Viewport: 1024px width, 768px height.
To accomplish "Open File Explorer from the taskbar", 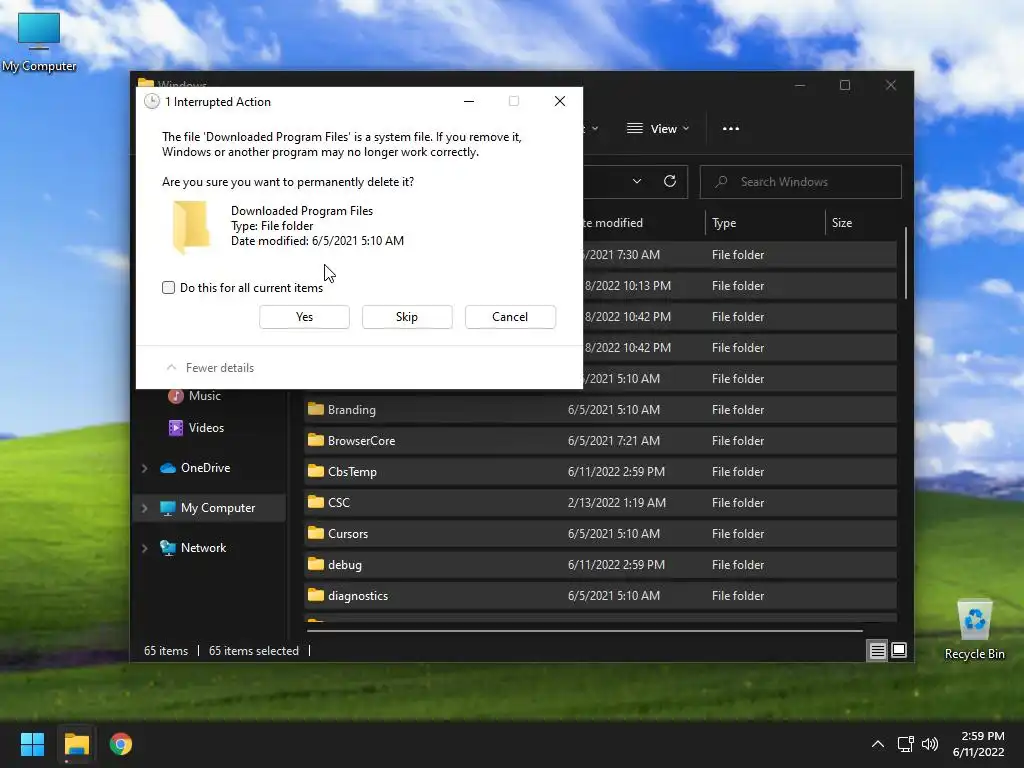I will [x=76, y=744].
